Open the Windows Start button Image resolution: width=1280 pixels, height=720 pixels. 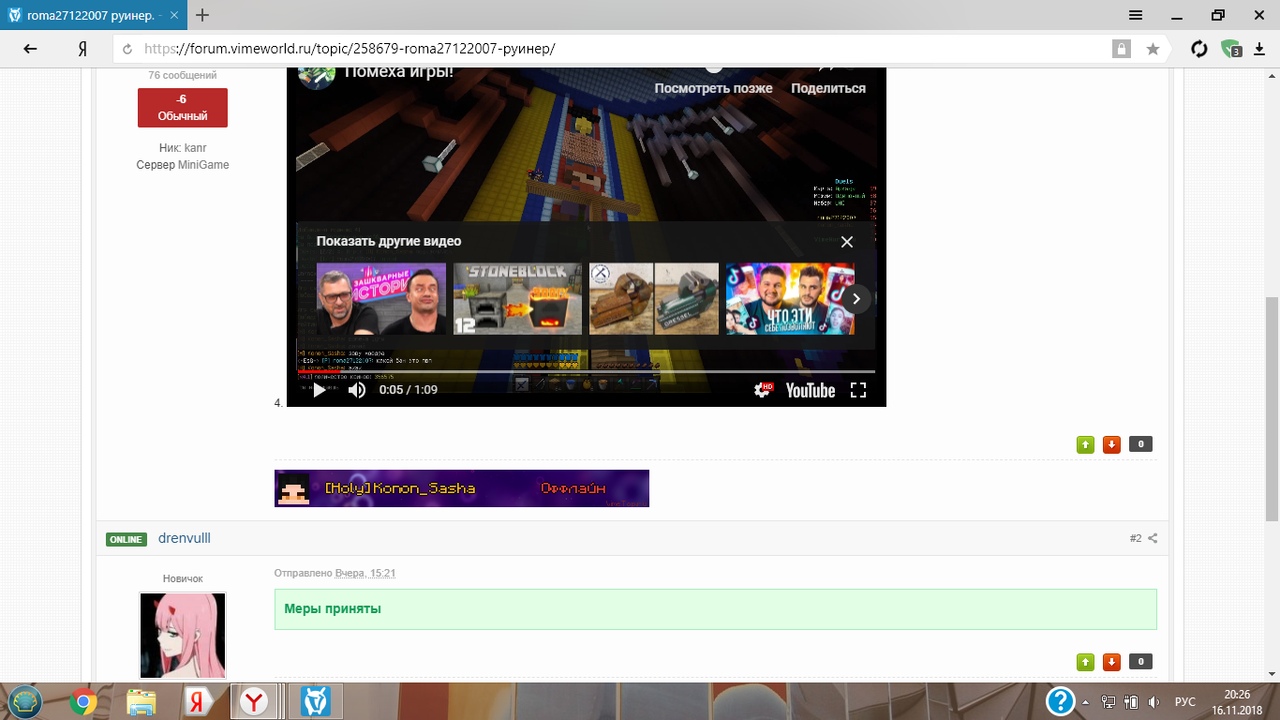(23, 701)
